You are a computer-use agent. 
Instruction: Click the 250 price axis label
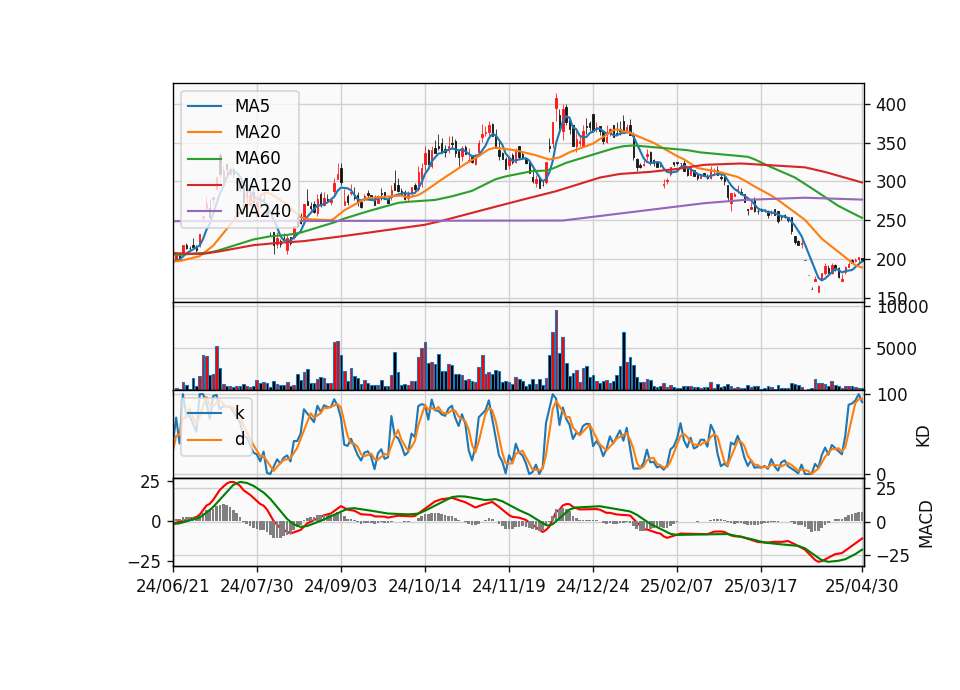click(x=891, y=221)
